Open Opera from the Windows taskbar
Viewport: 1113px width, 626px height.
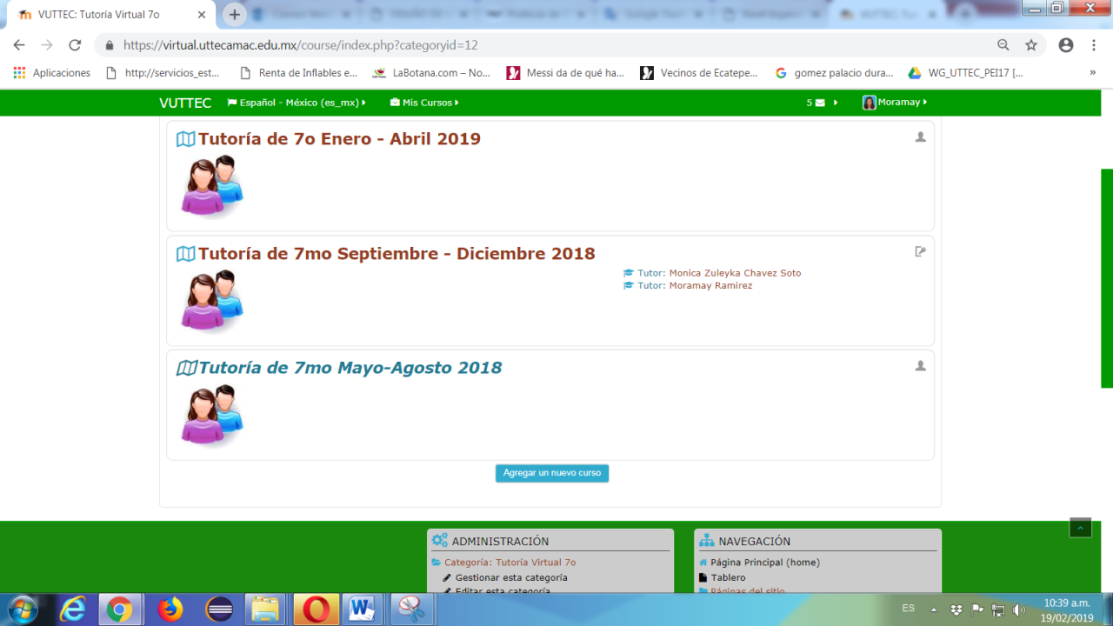[x=316, y=608]
